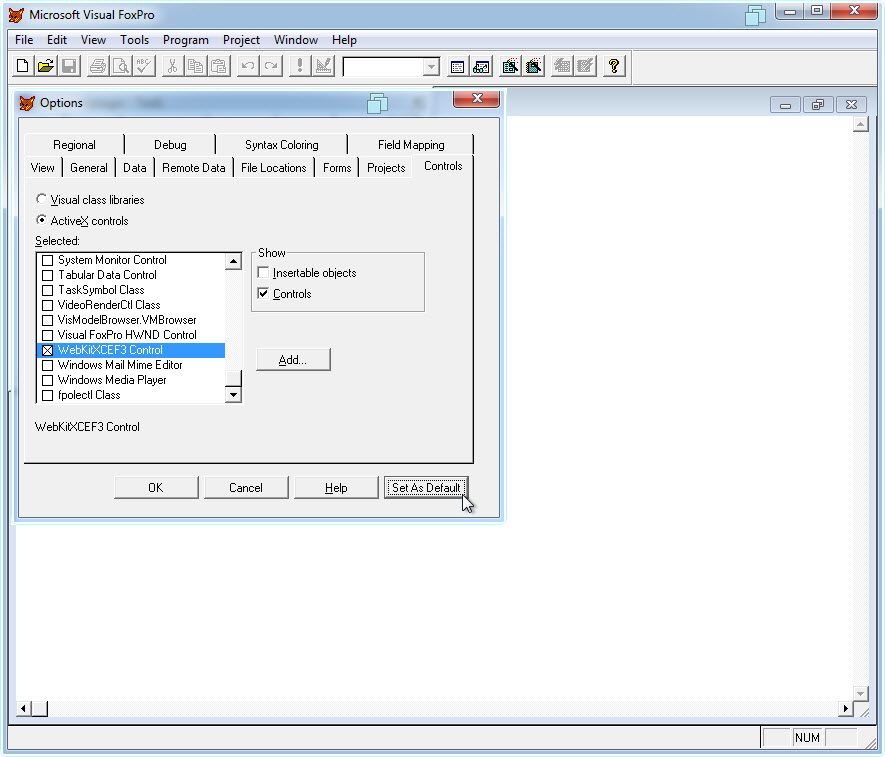Image resolution: width=885 pixels, height=757 pixels.
Task: Open the Data Session window icon
Action: point(481,67)
